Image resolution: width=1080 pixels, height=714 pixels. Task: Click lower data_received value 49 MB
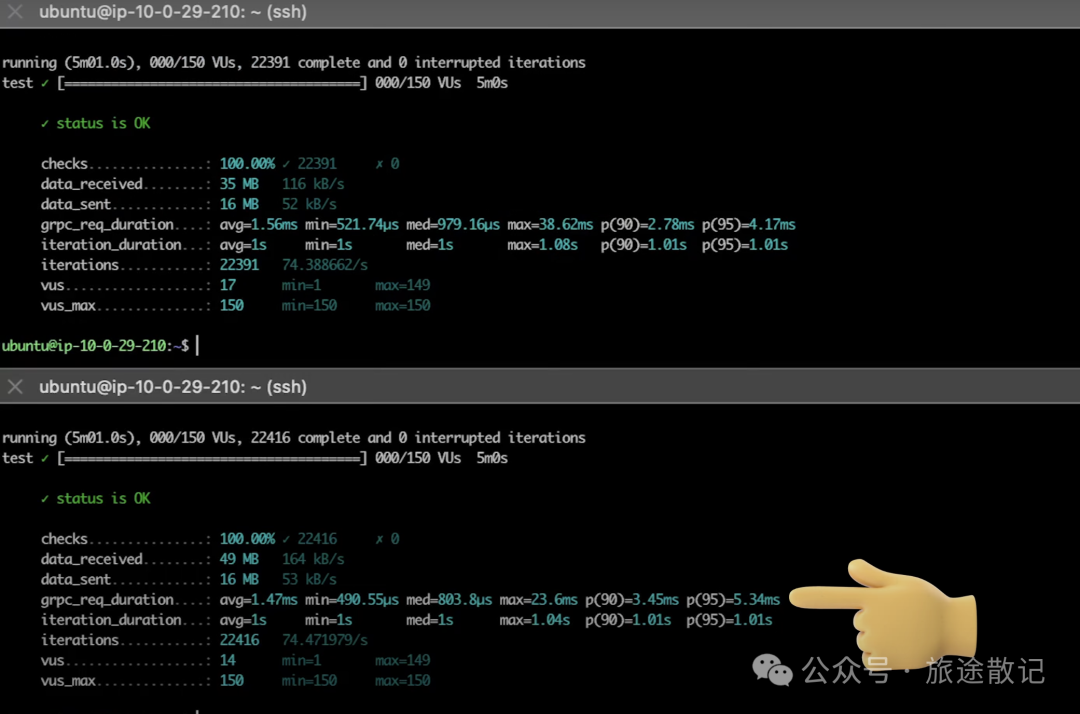[x=239, y=559]
